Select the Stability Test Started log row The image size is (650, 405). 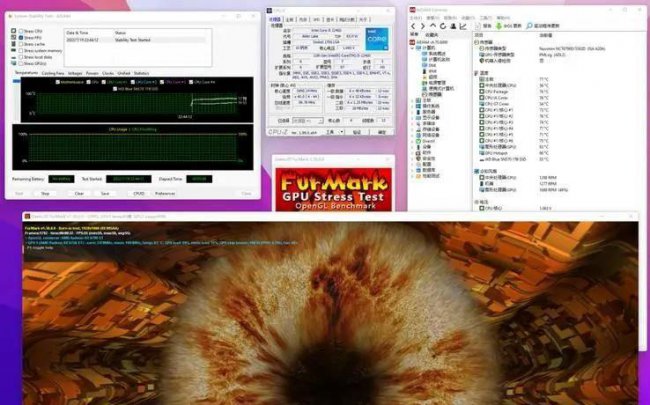pos(136,40)
